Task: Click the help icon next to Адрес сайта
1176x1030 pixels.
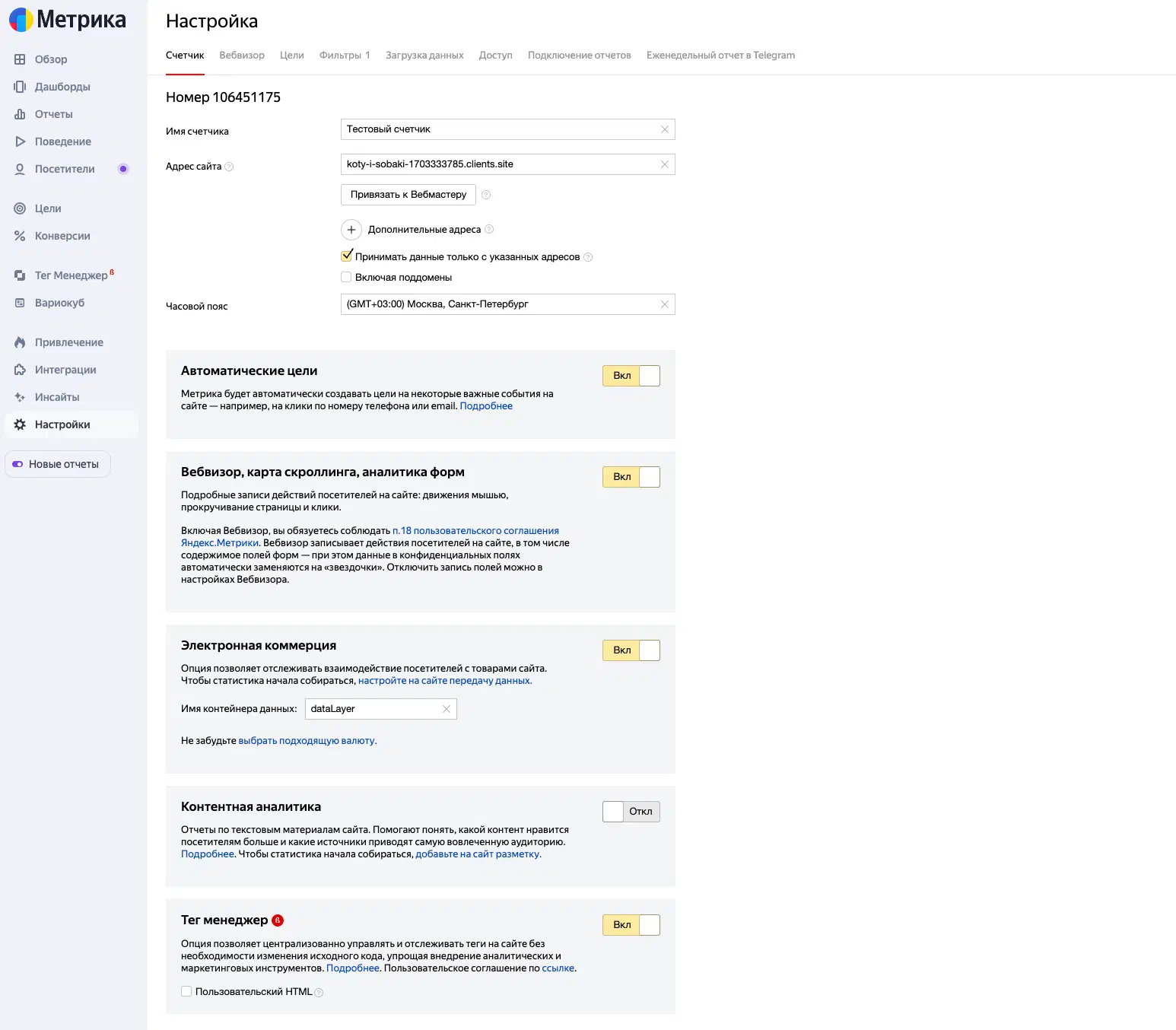Action: (x=229, y=167)
